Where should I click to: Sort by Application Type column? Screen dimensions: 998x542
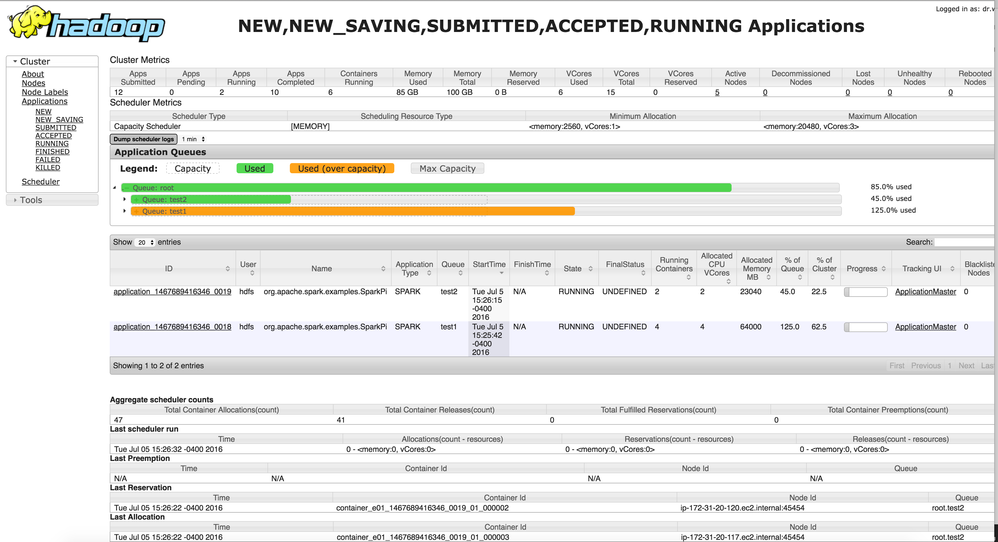click(414, 268)
